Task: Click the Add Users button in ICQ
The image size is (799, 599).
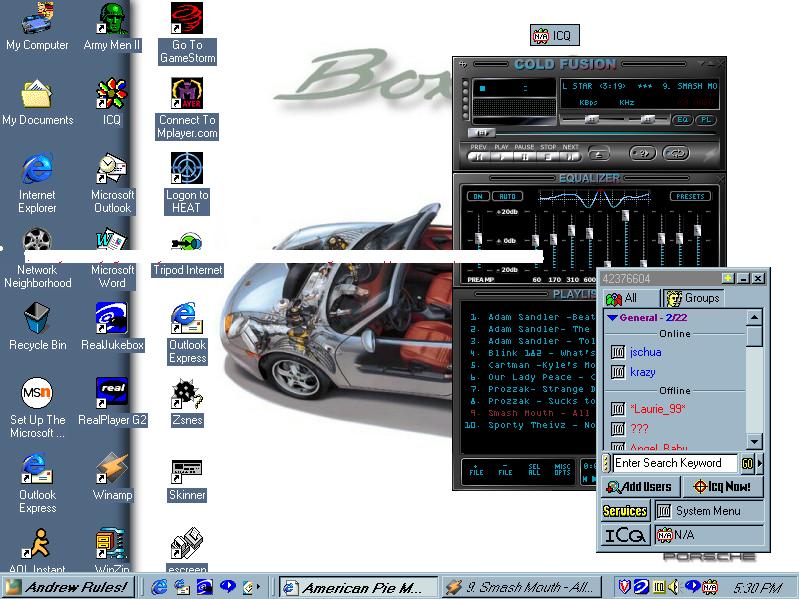Action: 639,487
